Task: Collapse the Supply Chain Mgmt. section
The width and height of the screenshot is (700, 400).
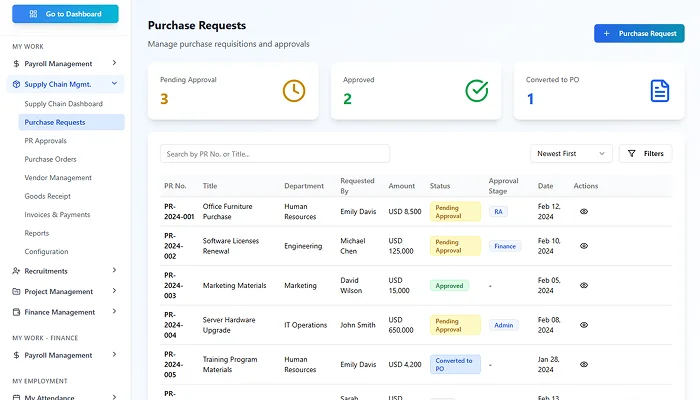Action: coord(114,84)
